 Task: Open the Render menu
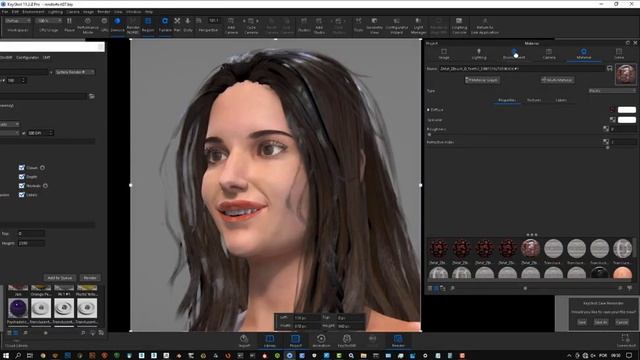coord(104,12)
